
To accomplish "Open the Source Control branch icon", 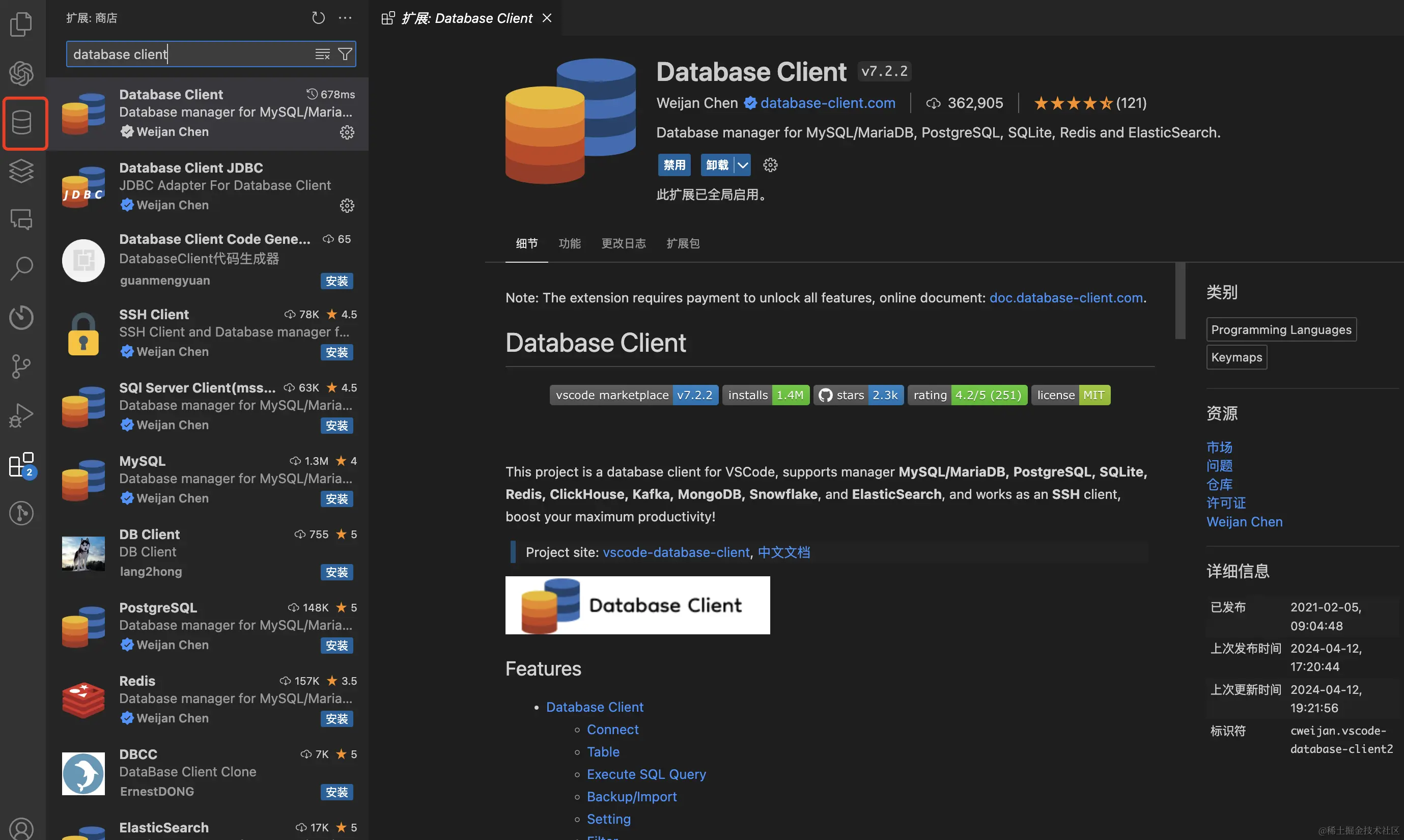I will 21,366.
